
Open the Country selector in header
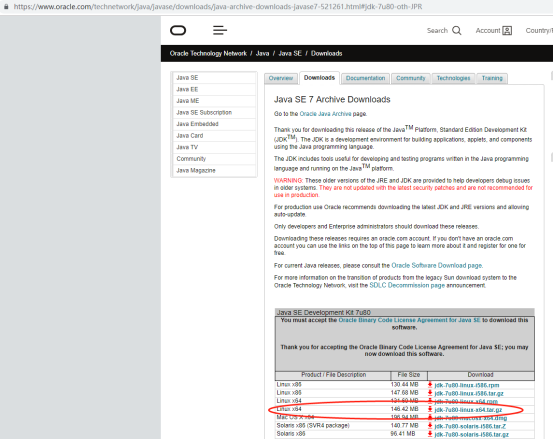(539, 31)
